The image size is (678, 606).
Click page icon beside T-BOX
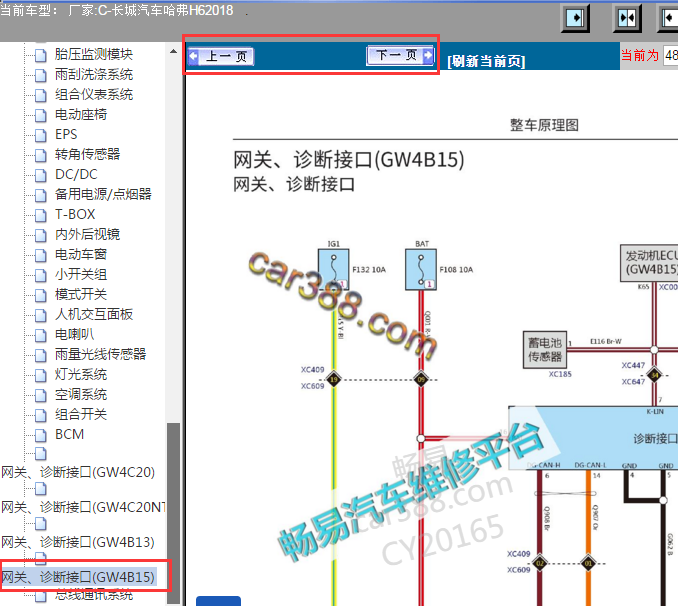coord(41,215)
